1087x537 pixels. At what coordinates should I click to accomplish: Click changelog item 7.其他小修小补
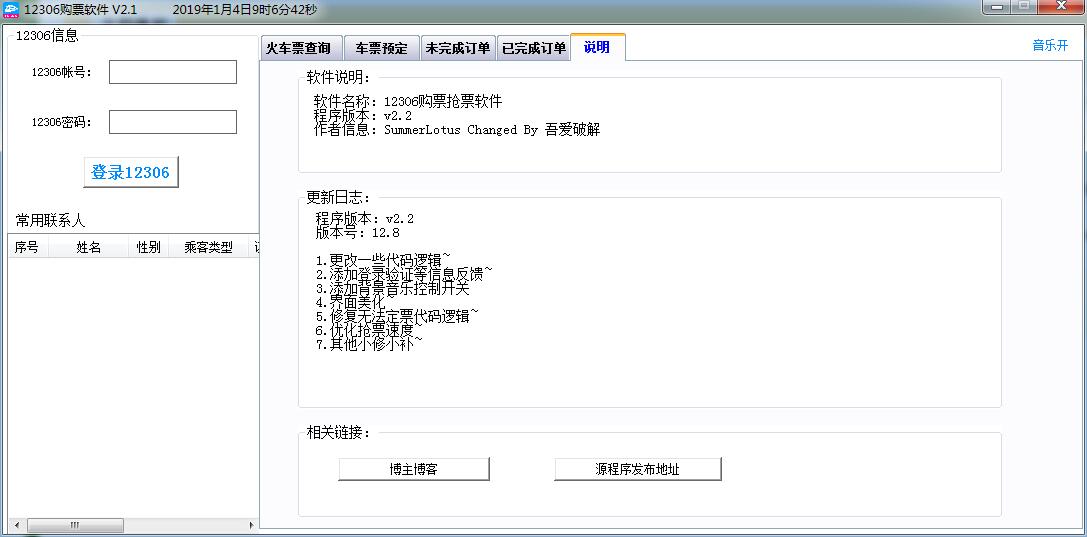pyautogui.click(x=369, y=344)
